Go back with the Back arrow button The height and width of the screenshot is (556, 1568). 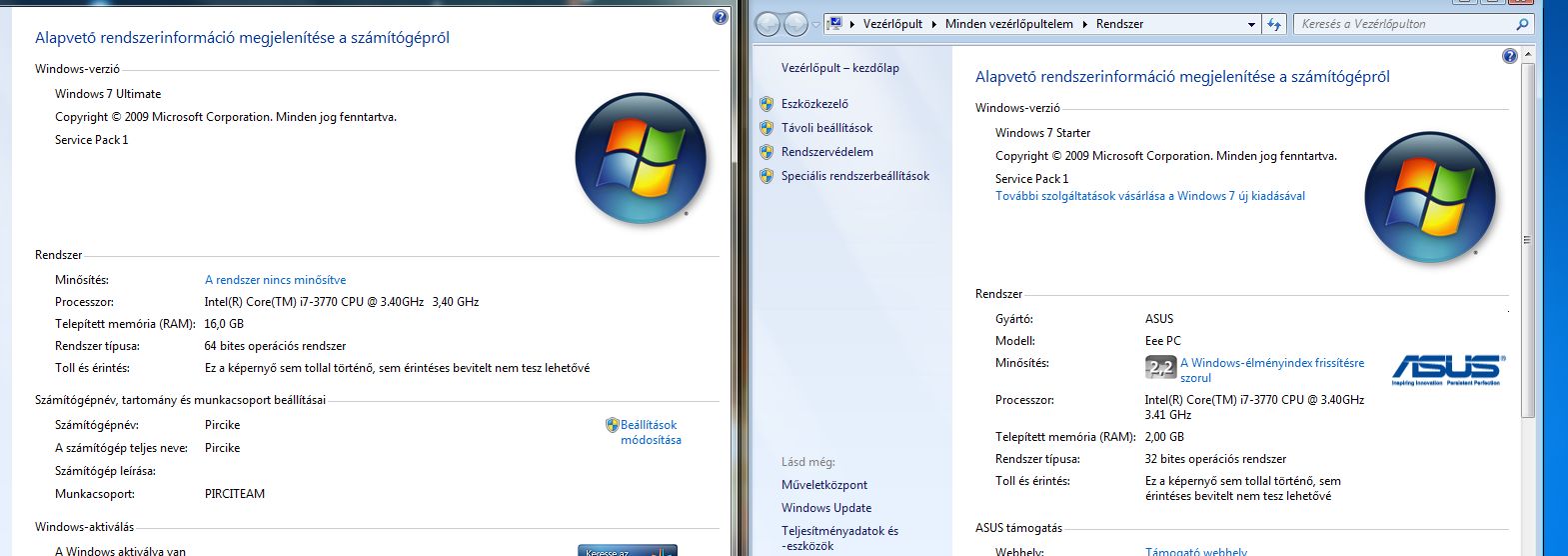[768, 24]
